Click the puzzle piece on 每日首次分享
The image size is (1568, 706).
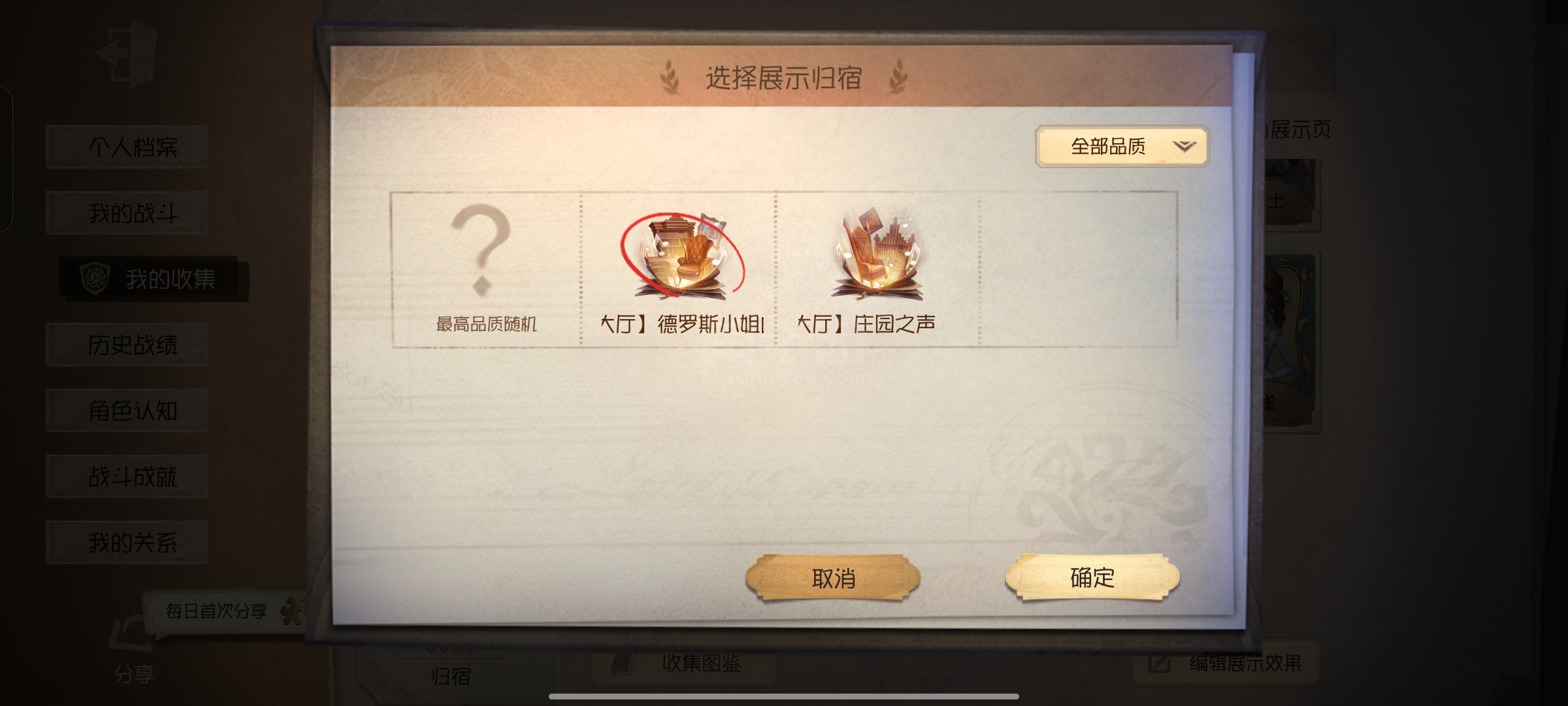293,611
